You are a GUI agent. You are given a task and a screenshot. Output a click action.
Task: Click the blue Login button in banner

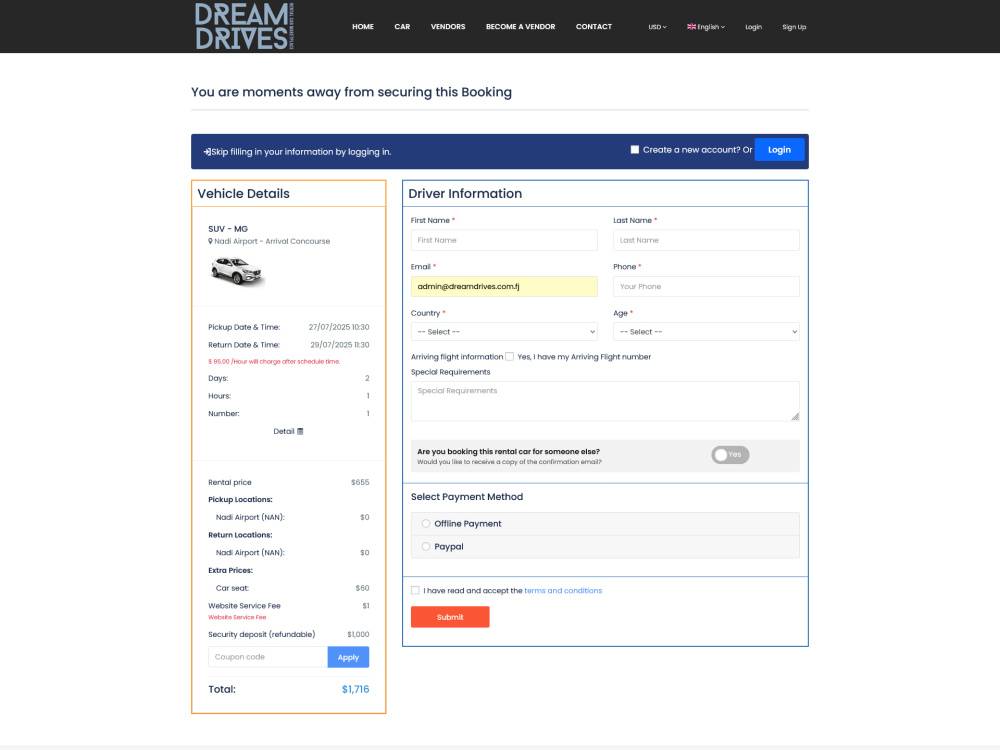coord(779,150)
